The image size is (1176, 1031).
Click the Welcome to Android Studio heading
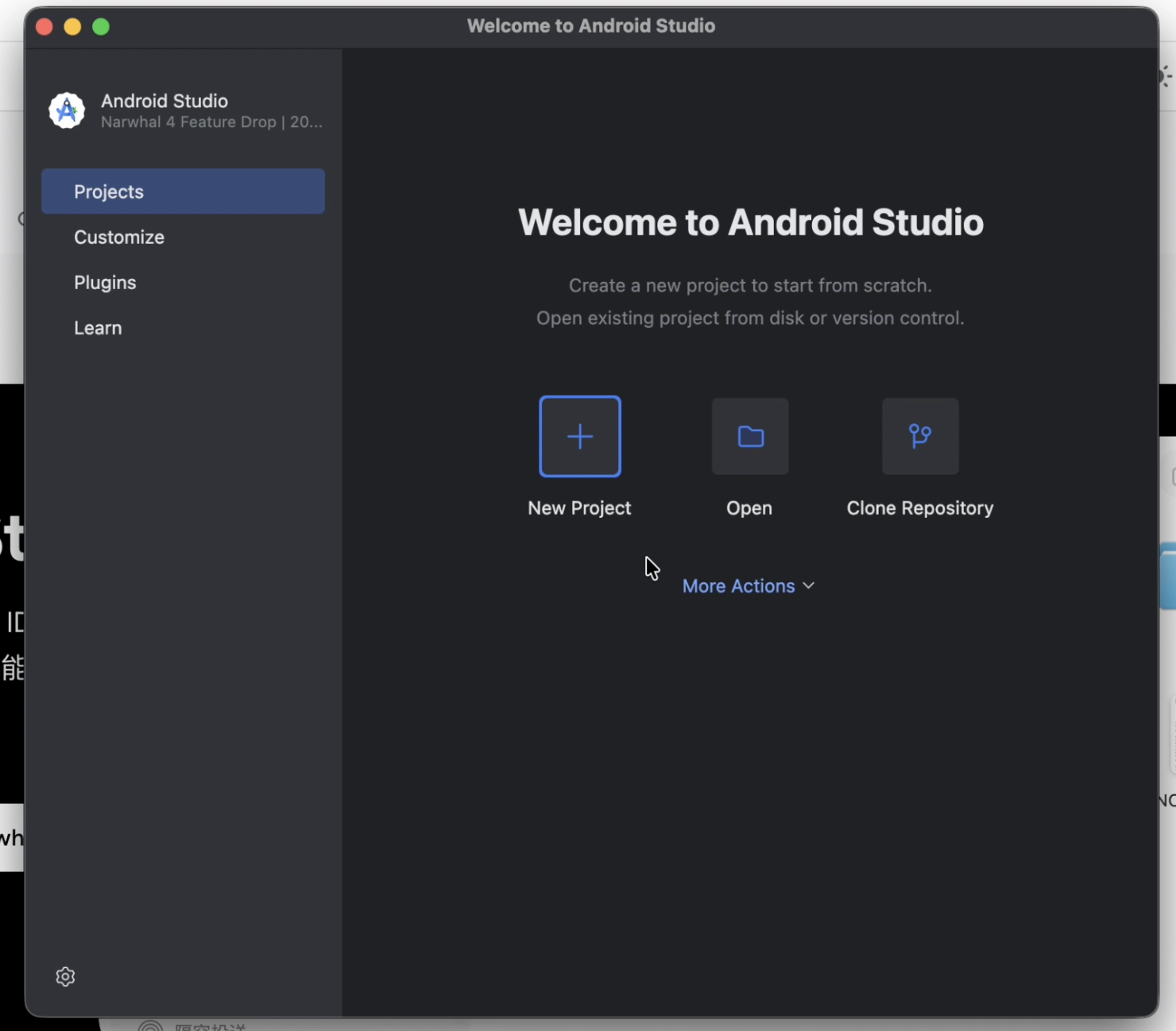[751, 222]
